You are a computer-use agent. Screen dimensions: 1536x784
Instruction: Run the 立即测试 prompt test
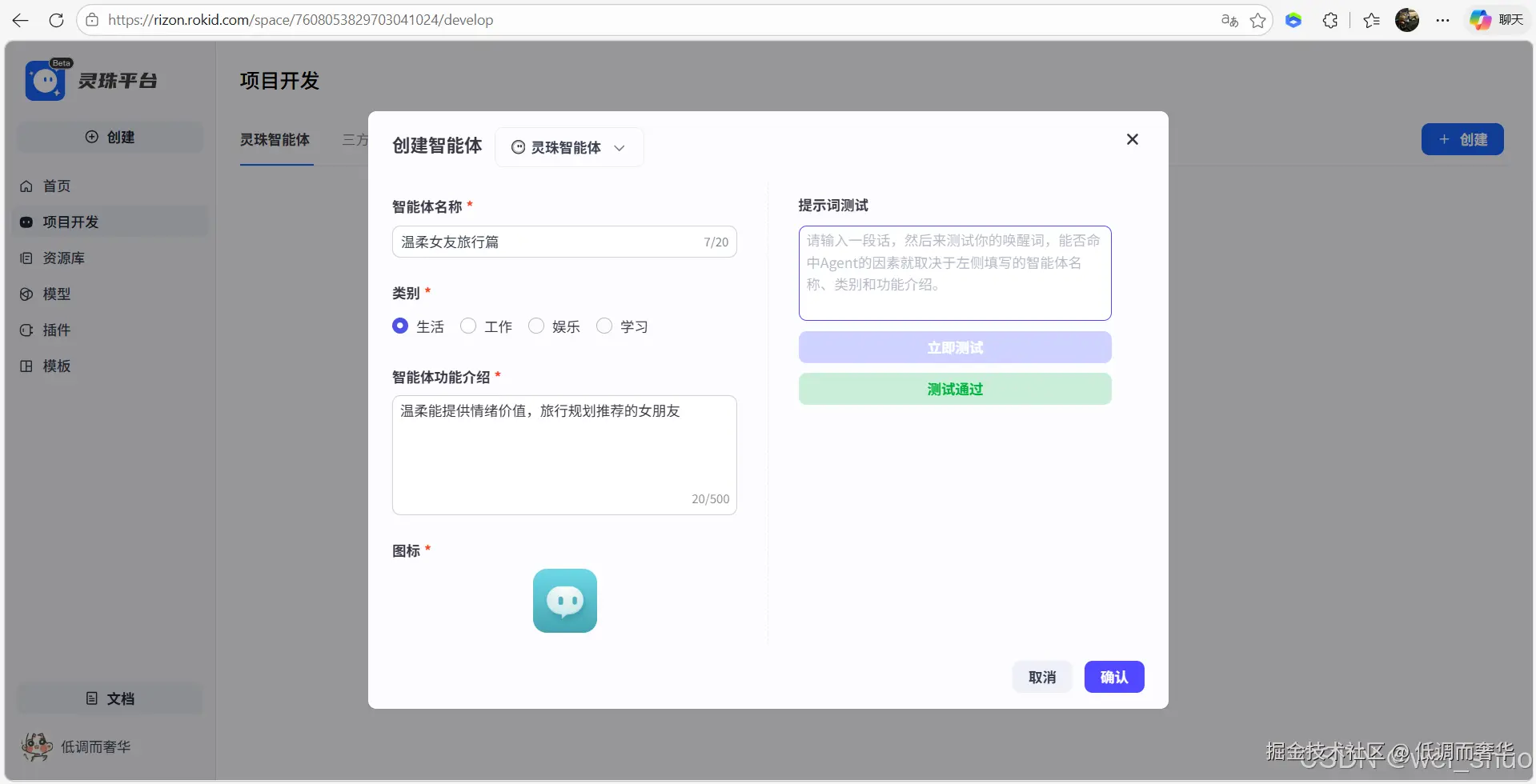(x=954, y=347)
